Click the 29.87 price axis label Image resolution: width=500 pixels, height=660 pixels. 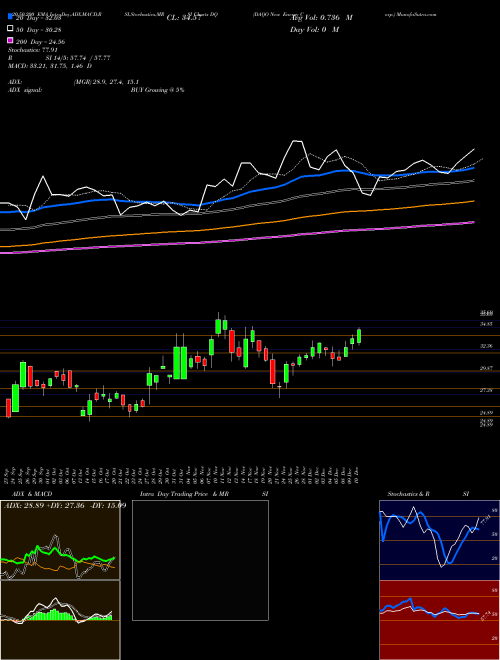pos(486,368)
